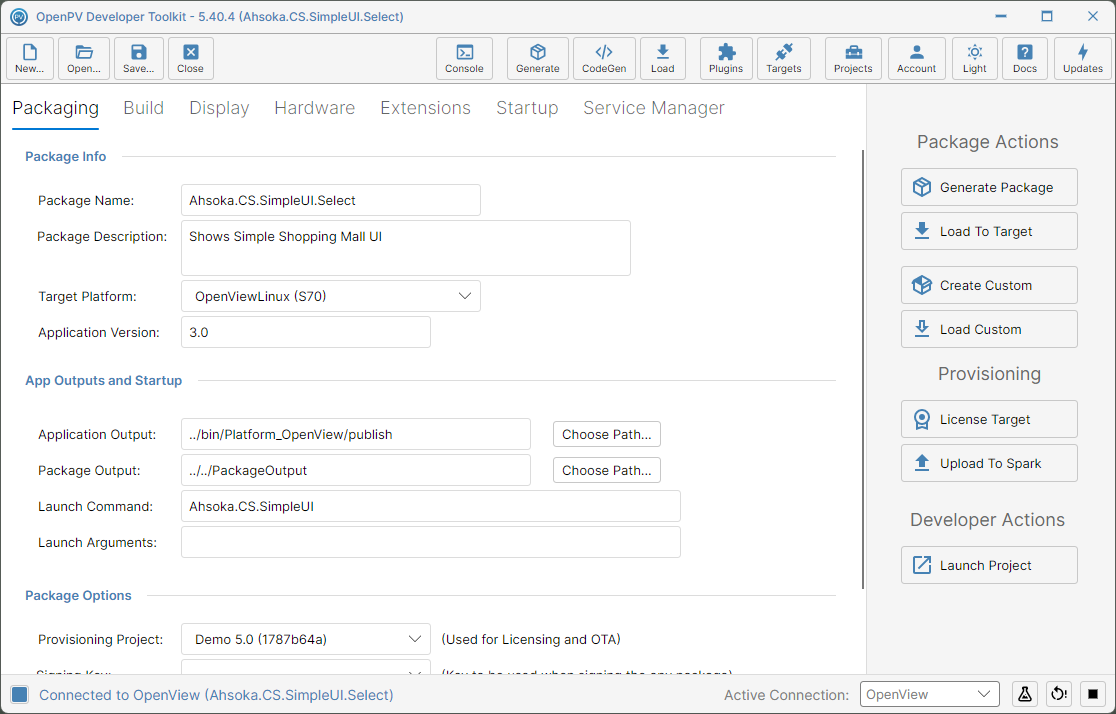Click the Load toolbar icon
This screenshot has height=714, width=1116.
(663, 58)
